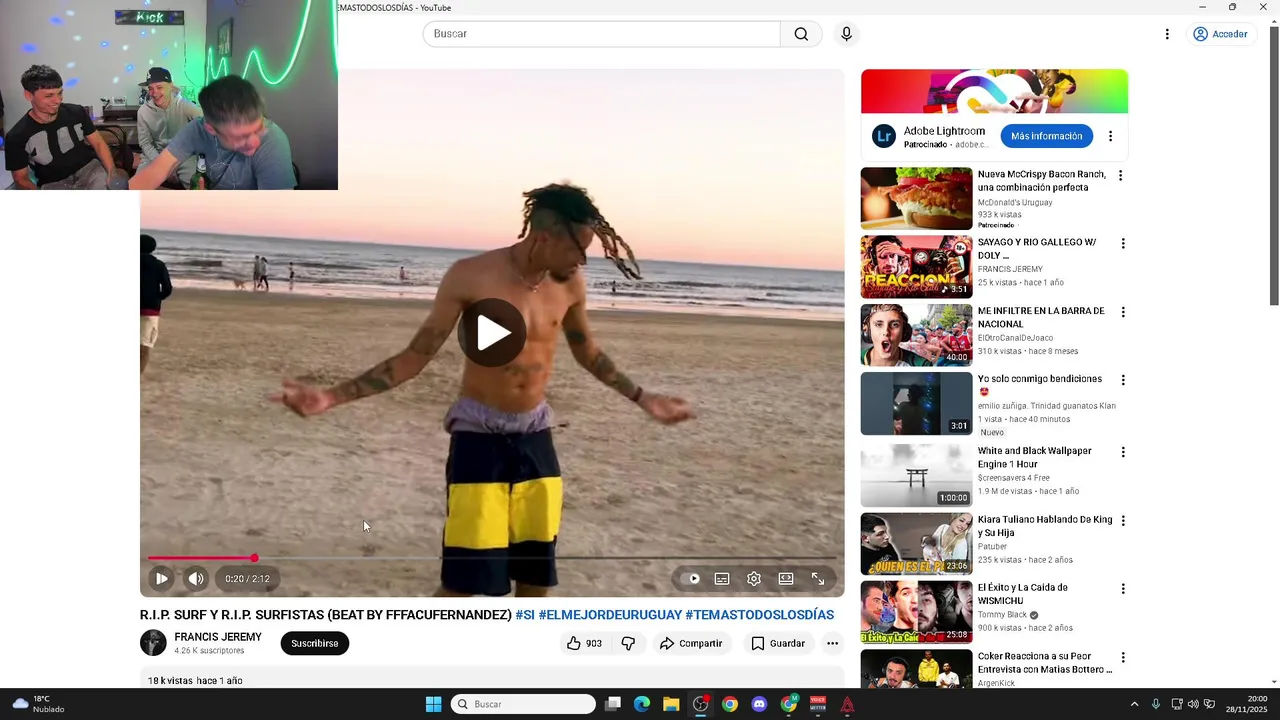Open the #SI hashtag link
Viewport: 1280px width, 720px height.
525,615
